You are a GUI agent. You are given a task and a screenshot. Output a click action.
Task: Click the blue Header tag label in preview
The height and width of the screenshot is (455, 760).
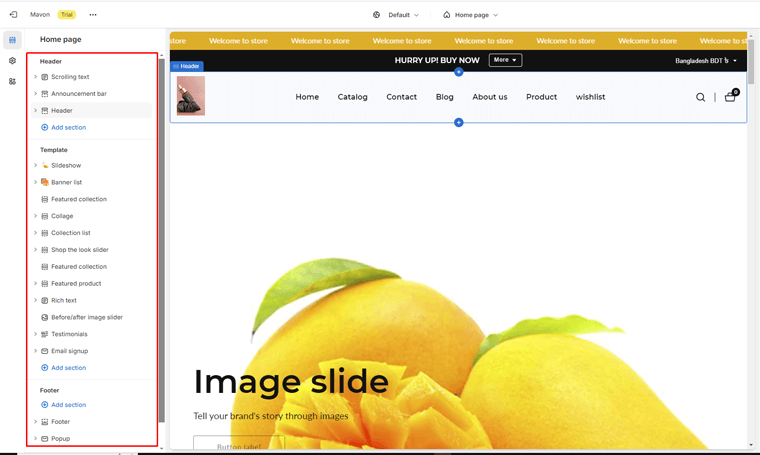(x=187, y=66)
